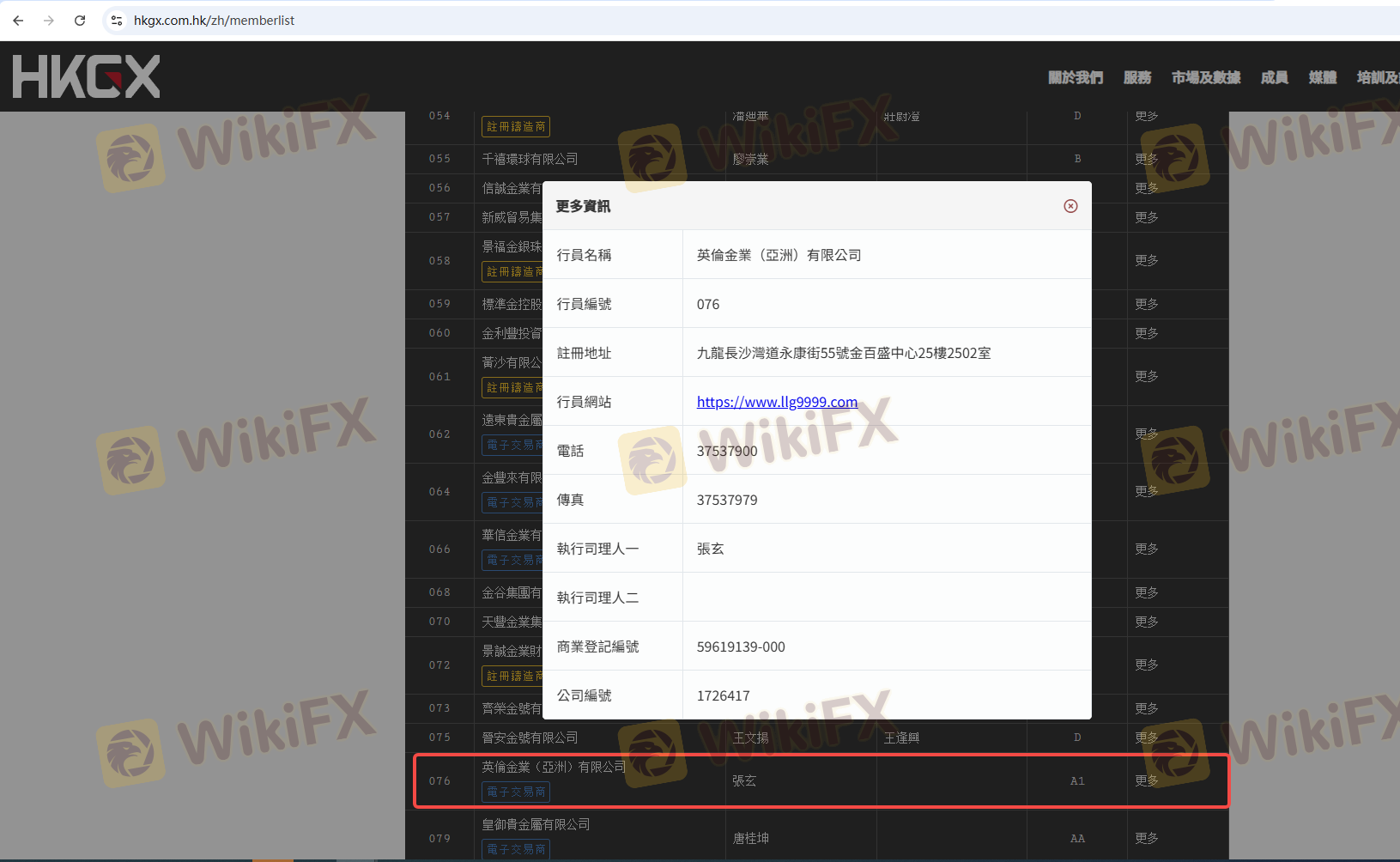Click 電子交易商 tag under member 076

coord(516,792)
